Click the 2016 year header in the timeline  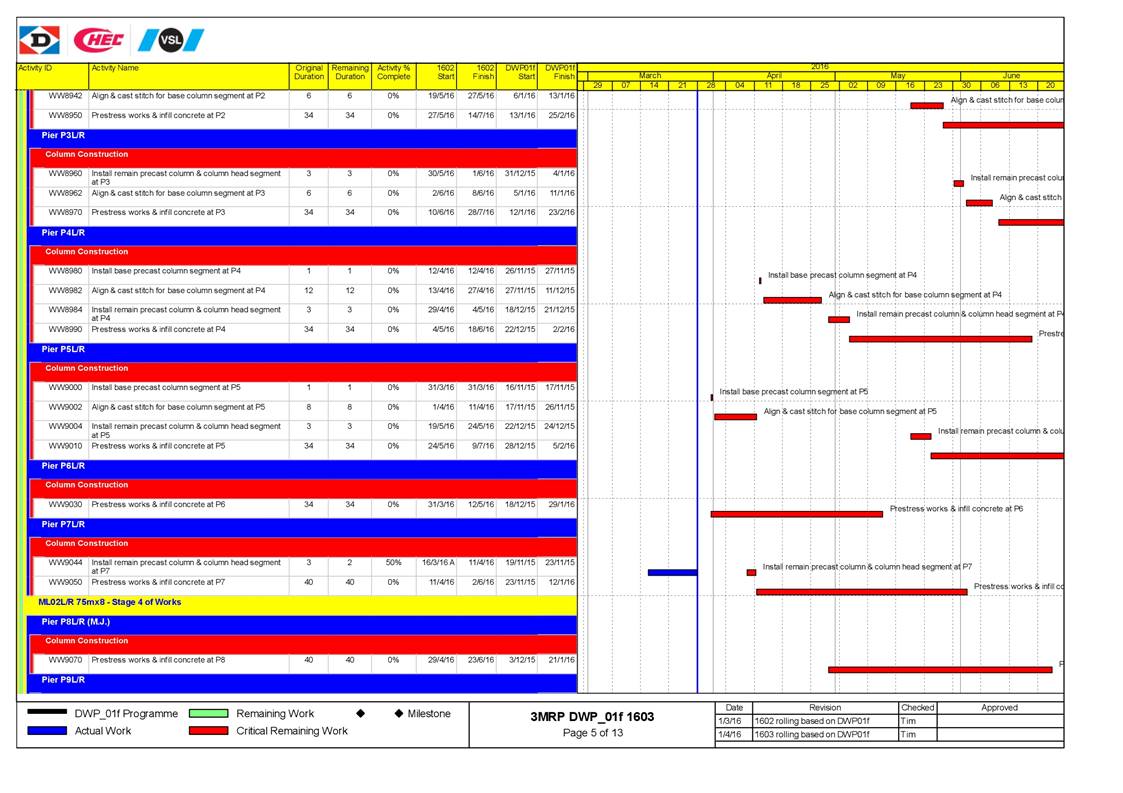[820, 67]
